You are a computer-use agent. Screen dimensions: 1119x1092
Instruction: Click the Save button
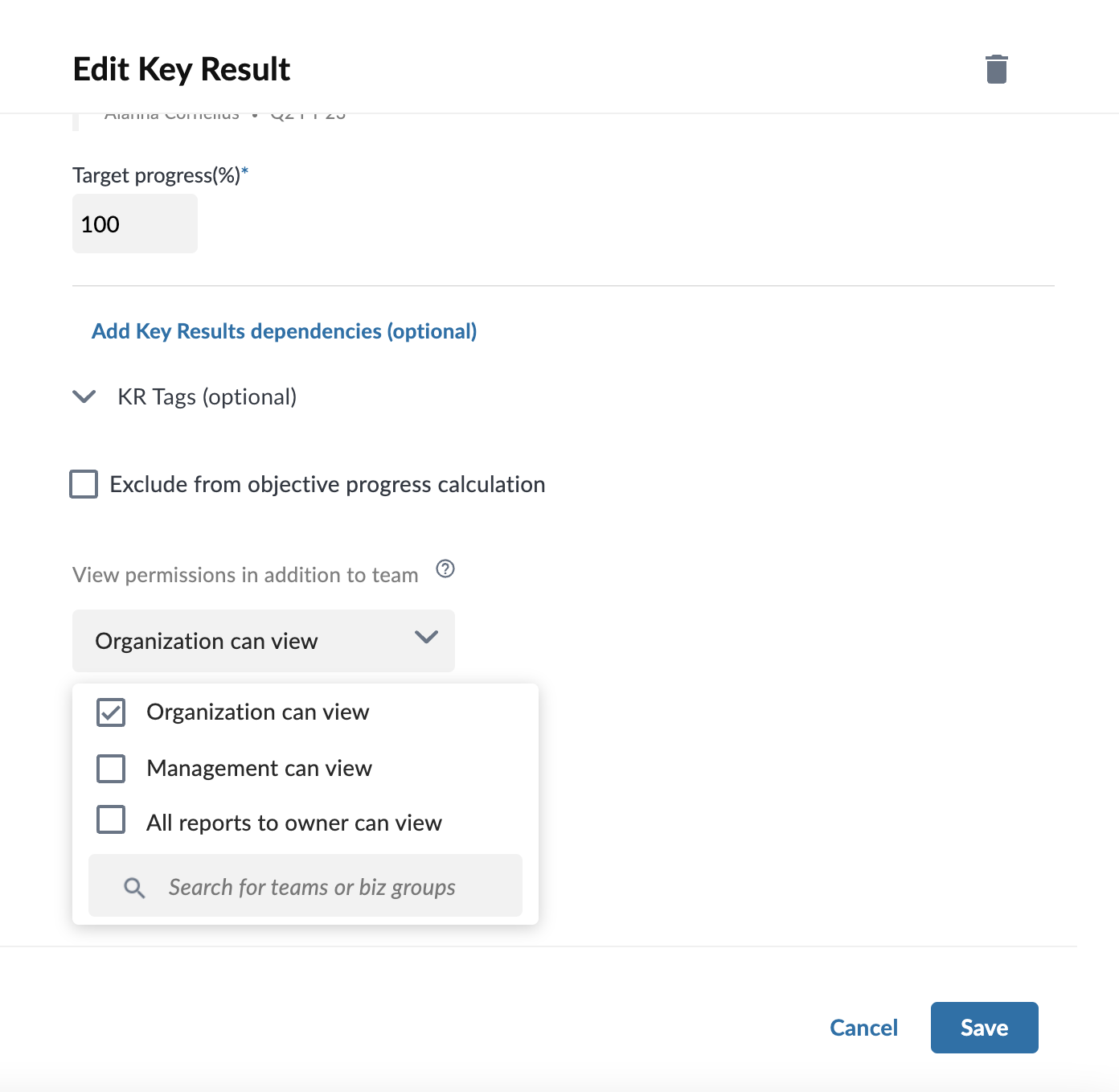point(985,1028)
